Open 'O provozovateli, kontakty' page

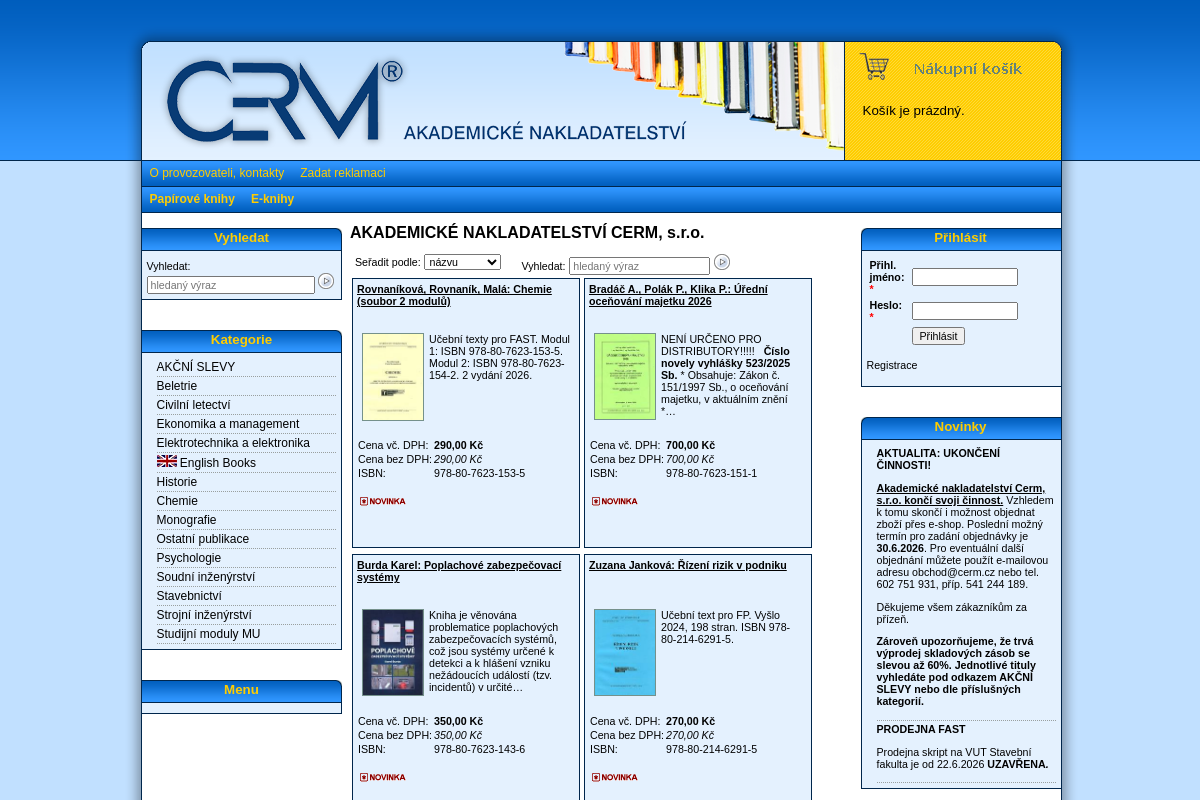pos(217,173)
